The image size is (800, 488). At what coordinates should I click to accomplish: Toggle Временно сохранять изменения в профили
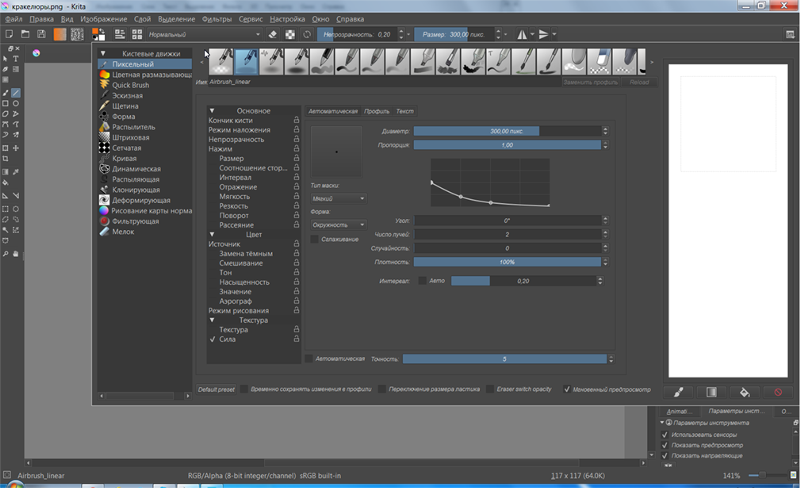[244, 389]
